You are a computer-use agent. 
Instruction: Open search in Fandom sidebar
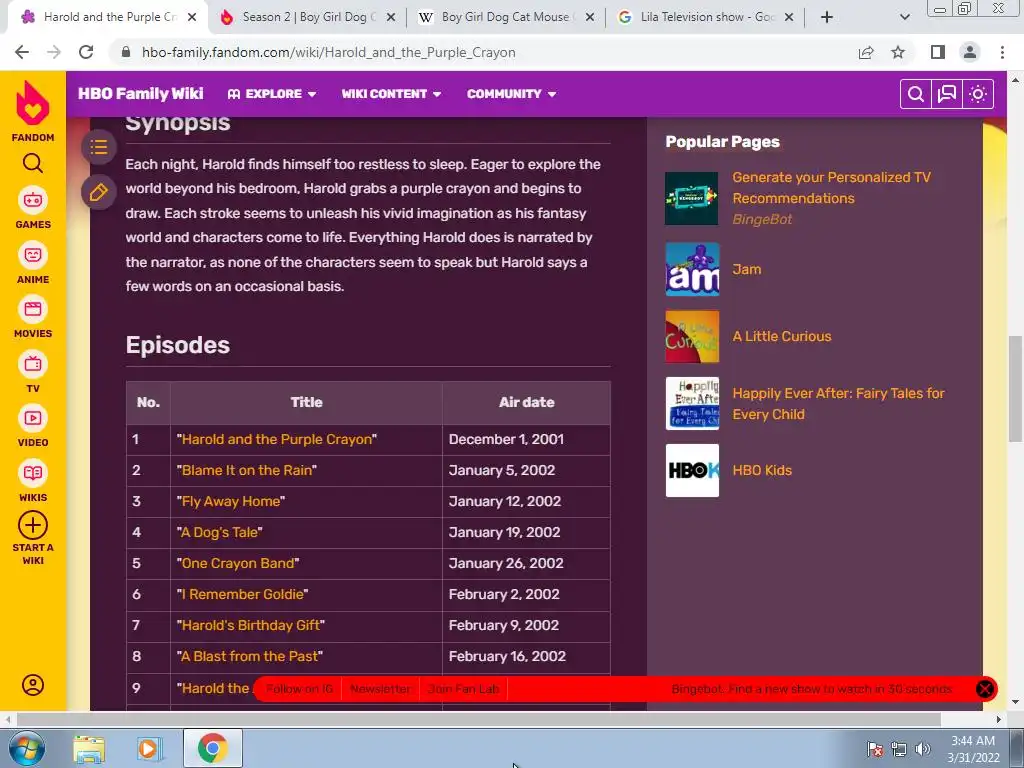coord(33,163)
